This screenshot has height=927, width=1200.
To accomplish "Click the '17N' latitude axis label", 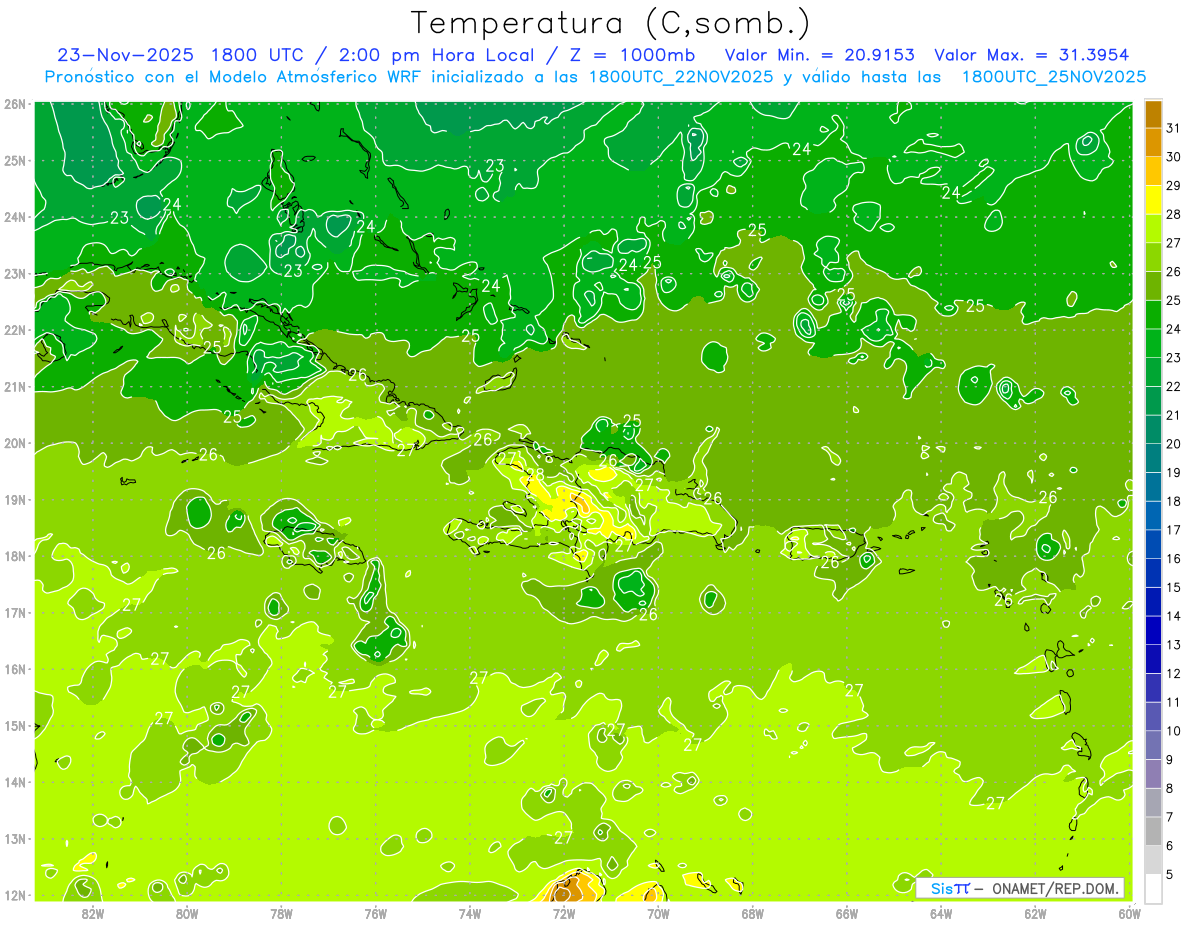I will 15,612.
